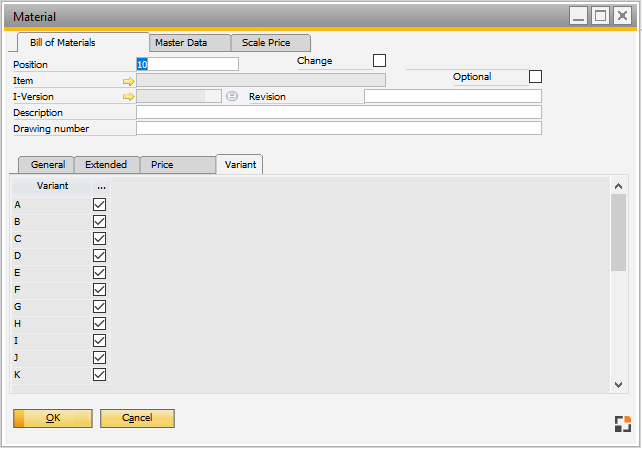Click into the Description input field

click(338, 113)
